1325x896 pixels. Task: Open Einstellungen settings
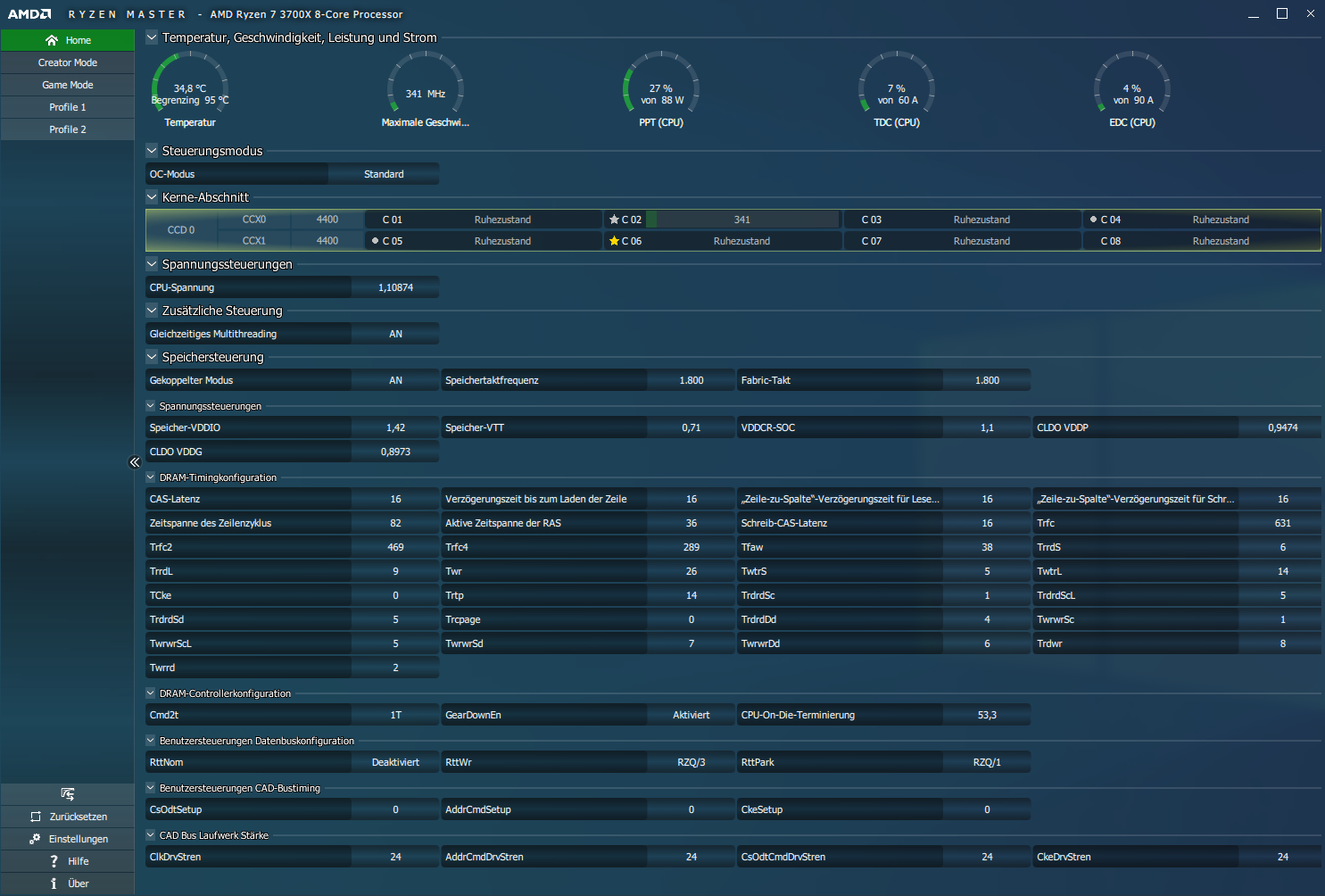[x=68, y=839]
